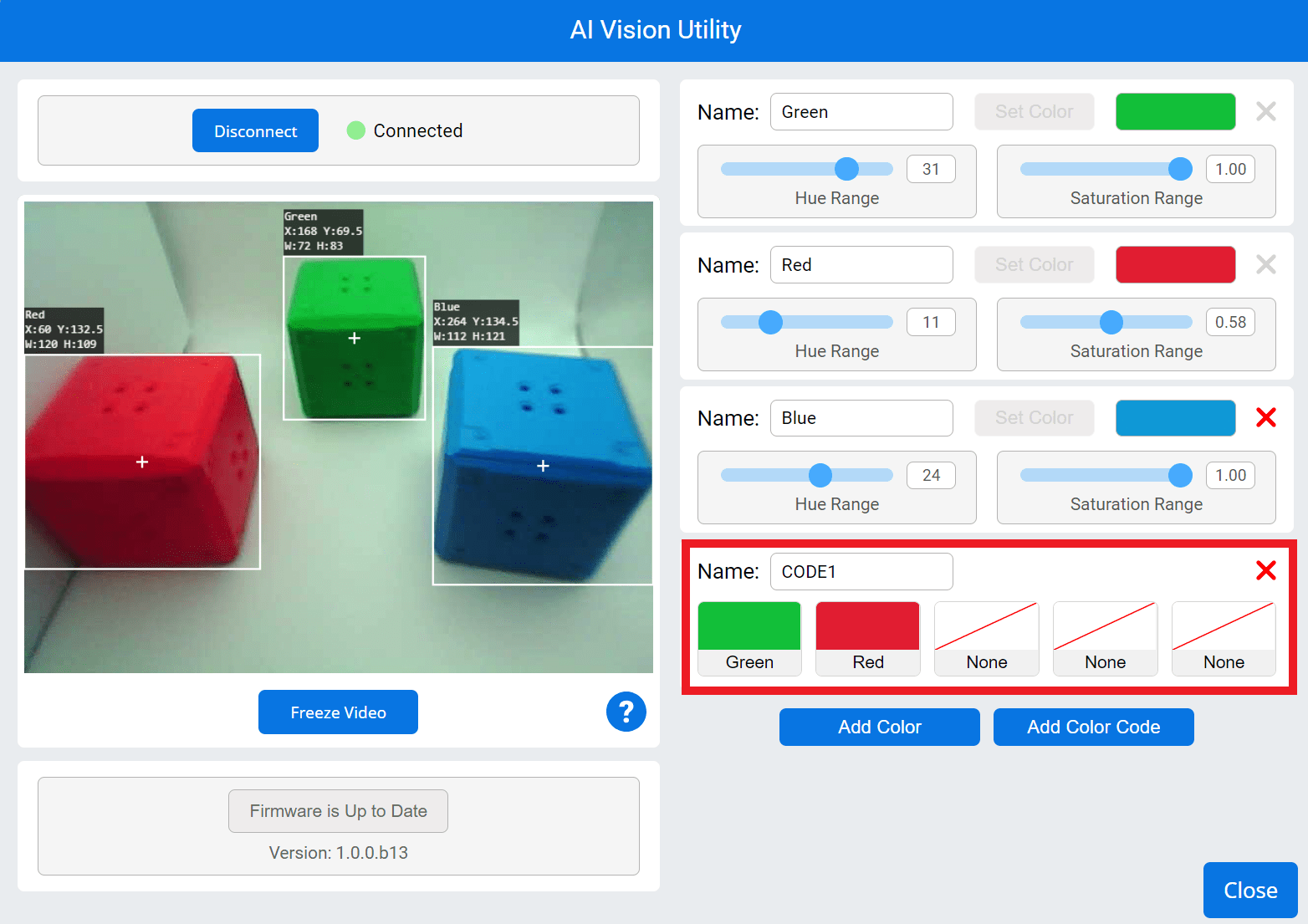Viewport: 1308px width, 924px height.
Task: Open the help question mark icon
Action: coord(626,712)
